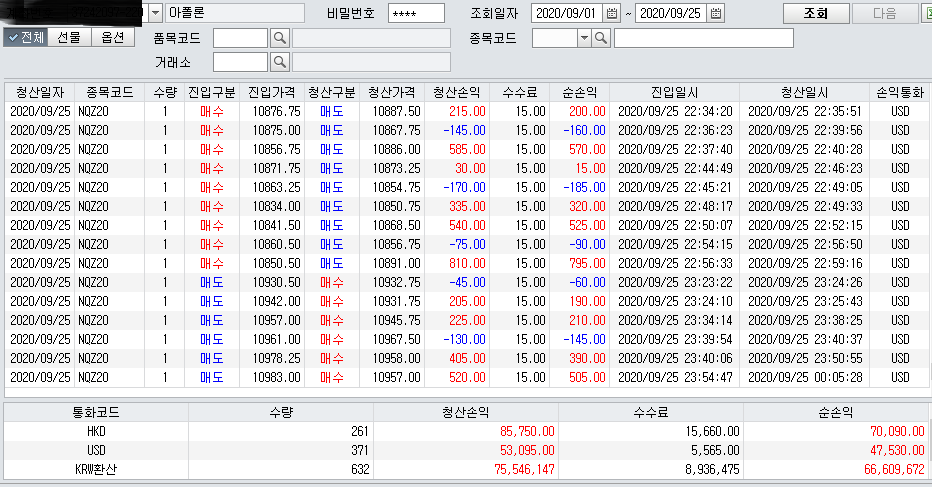932x487 pixels.
Task: Select the 선물 filter toggle
Action: (x=69, y=37)
